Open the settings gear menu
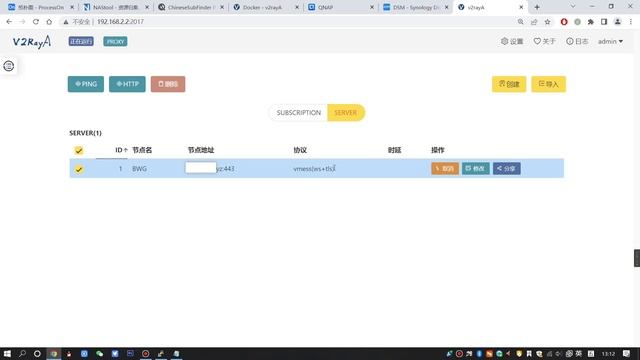 (x=512, y=41)
